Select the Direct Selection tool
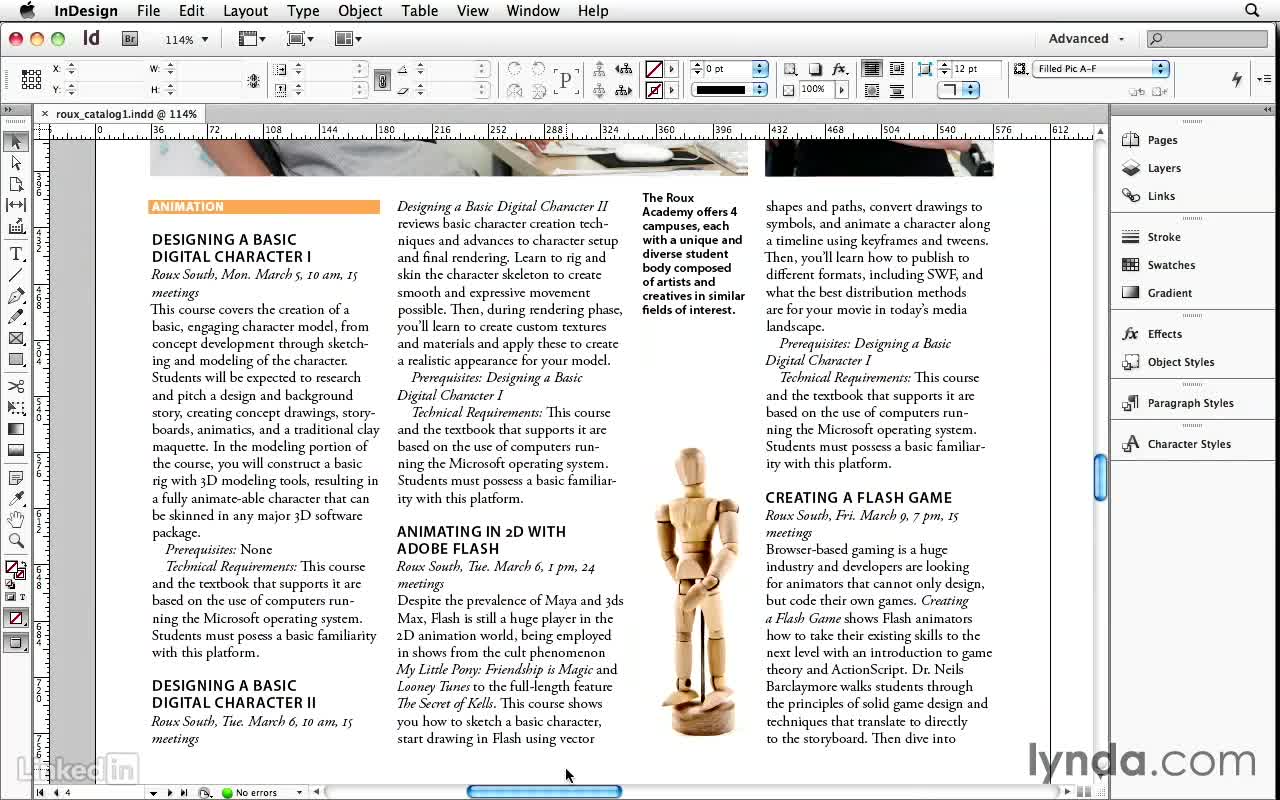 tap(16, 163)
